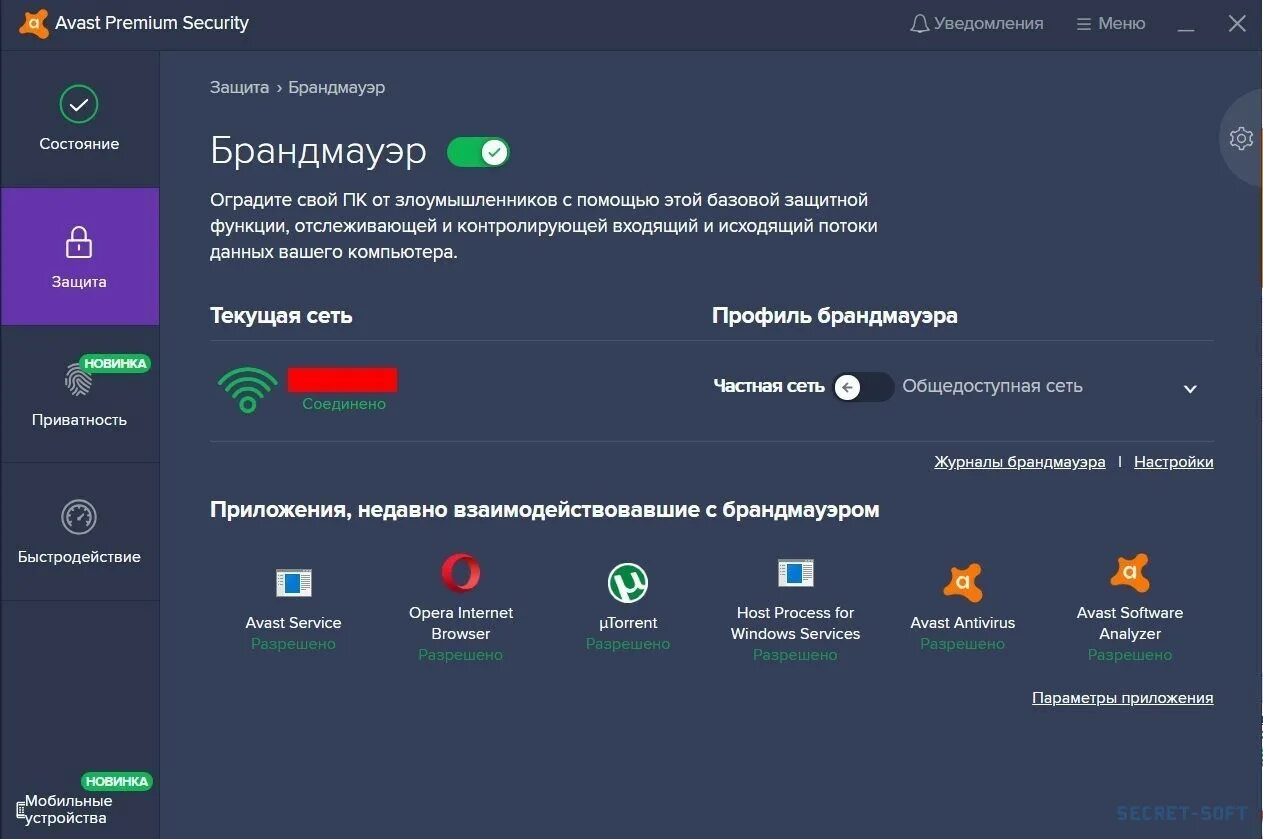The height and width of the screenshot is (839, 1263).
Task: Click Разрешено status under Avast Antivirus
Action: point(963,644)
